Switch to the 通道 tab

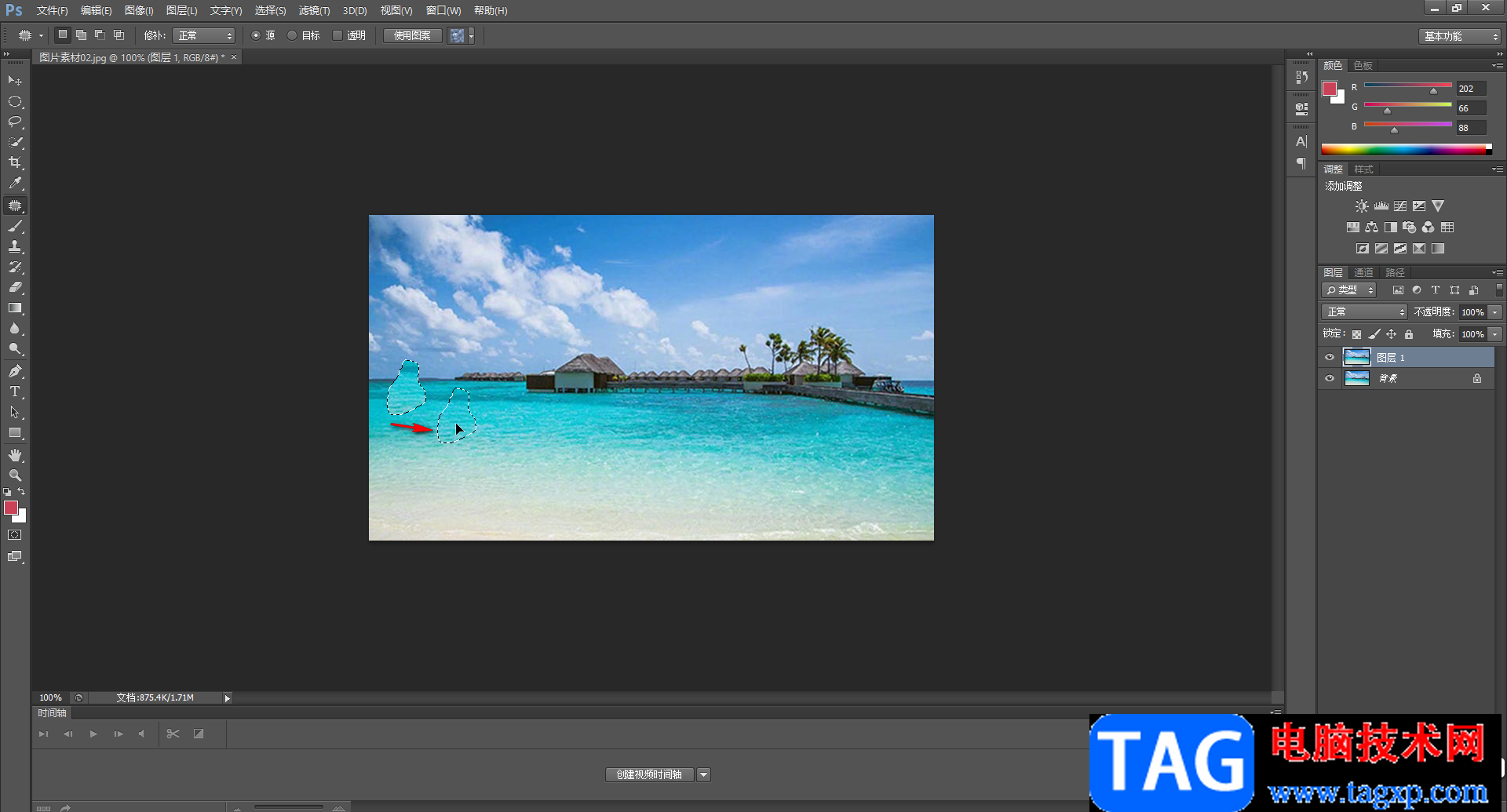[x=1363, y=272]
